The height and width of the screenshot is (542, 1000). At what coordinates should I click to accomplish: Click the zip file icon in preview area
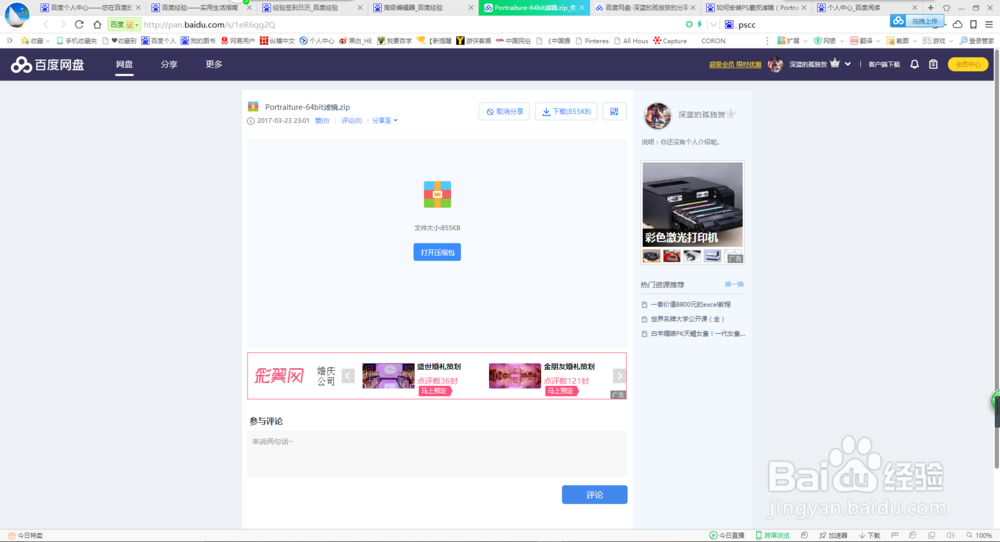point(438,194)
